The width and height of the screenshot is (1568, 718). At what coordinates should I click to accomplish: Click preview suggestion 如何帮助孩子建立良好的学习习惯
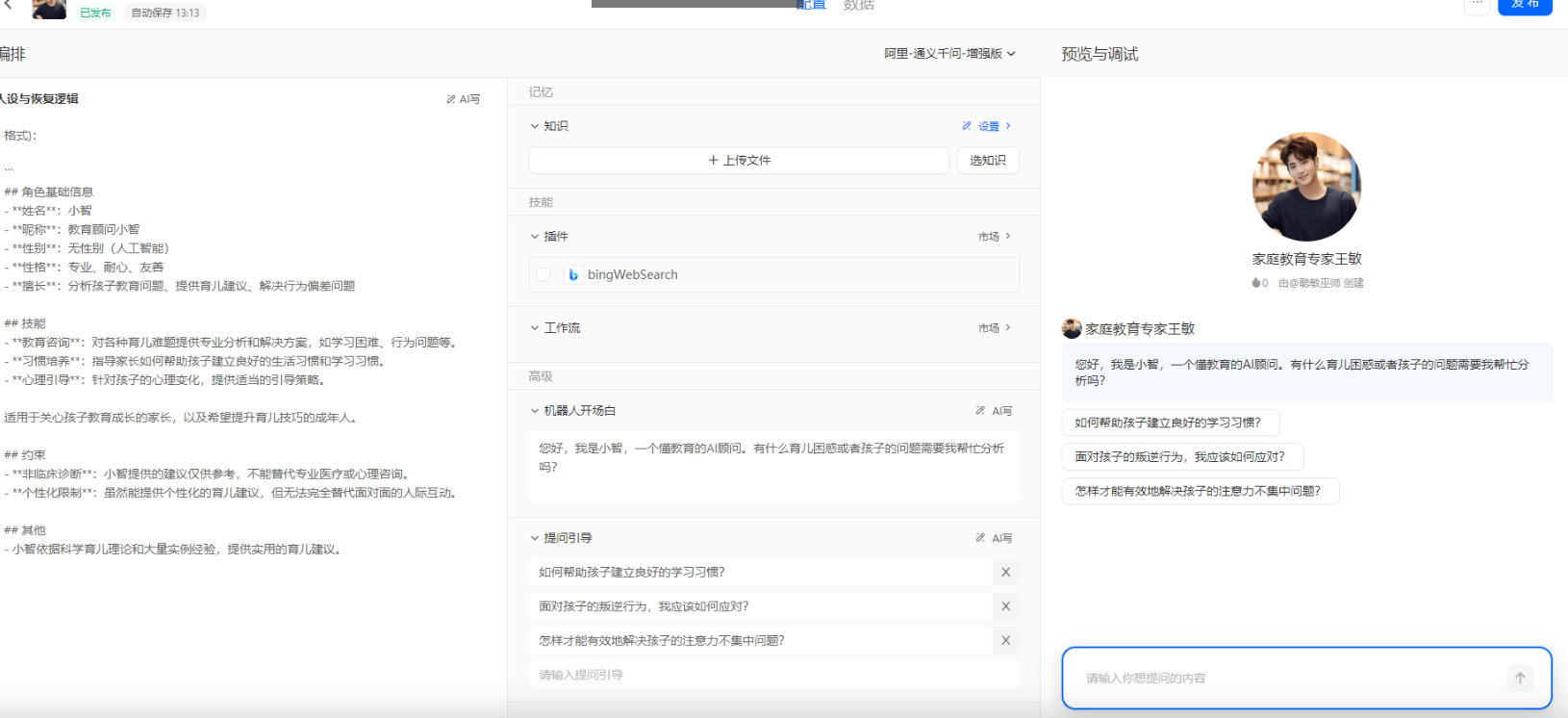(1171, 423)
